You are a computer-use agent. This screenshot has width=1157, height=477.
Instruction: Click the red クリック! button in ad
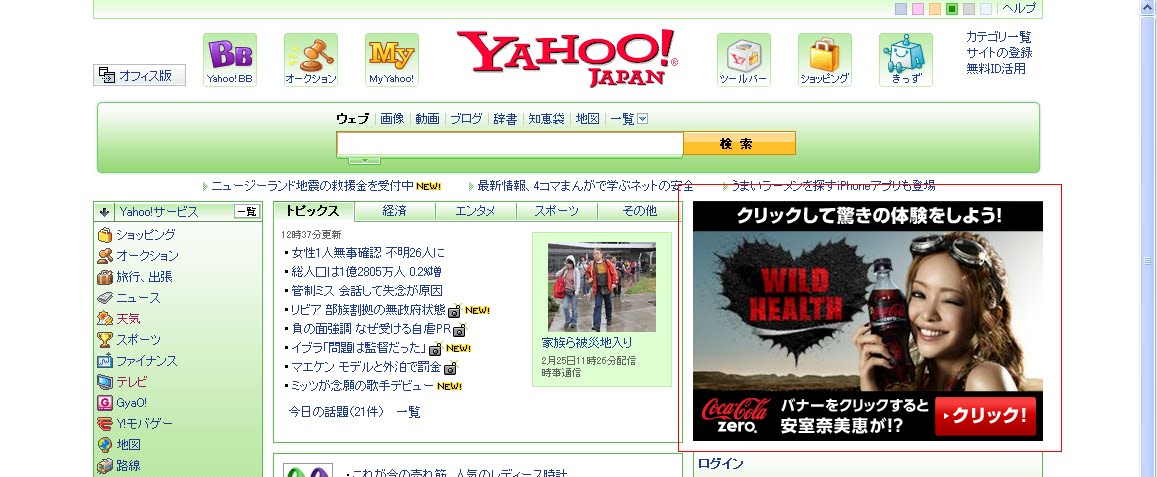coord(985,416)
